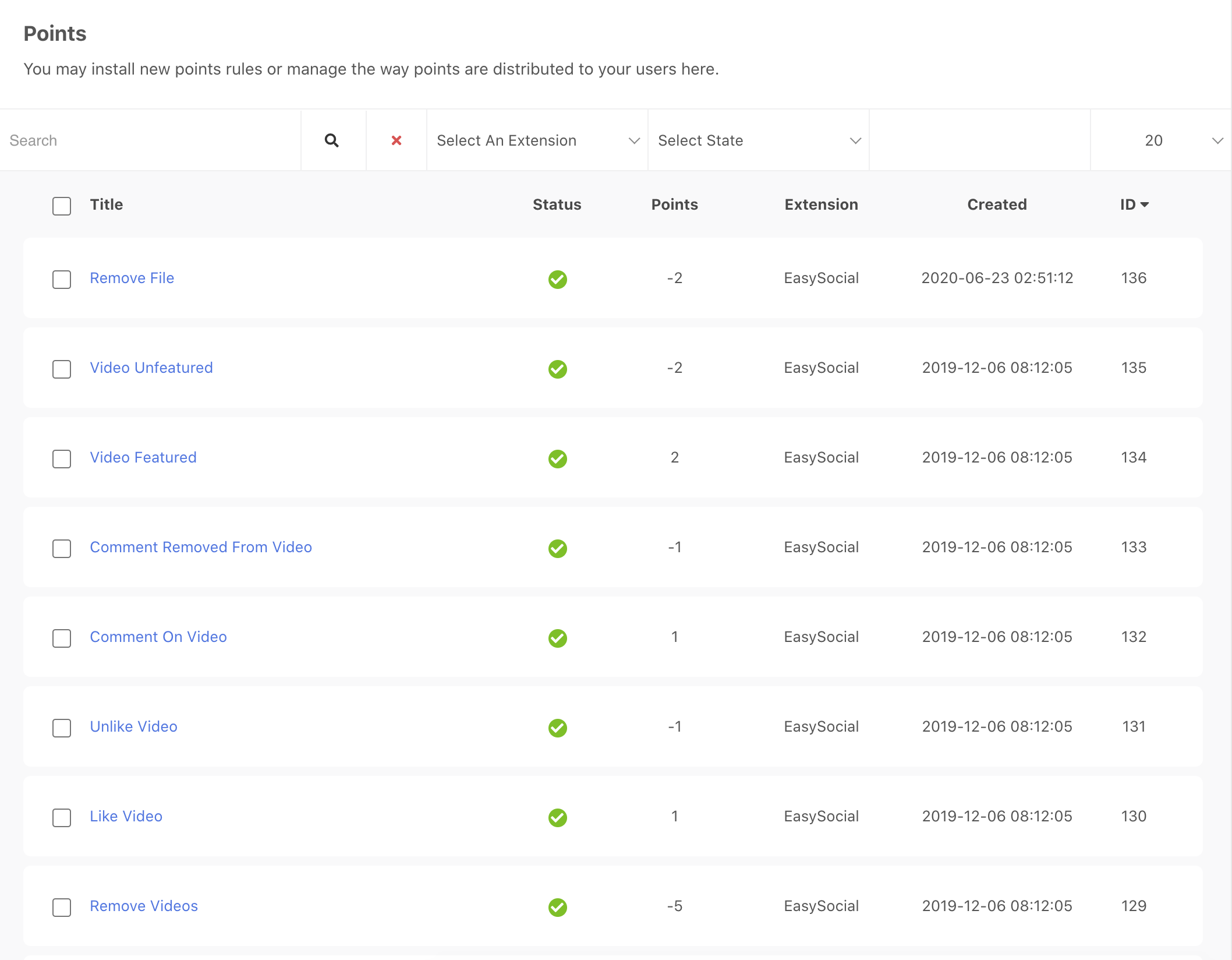Click ID value 129
This screenshot has width=1232, height=960.
pos(1134,906)
